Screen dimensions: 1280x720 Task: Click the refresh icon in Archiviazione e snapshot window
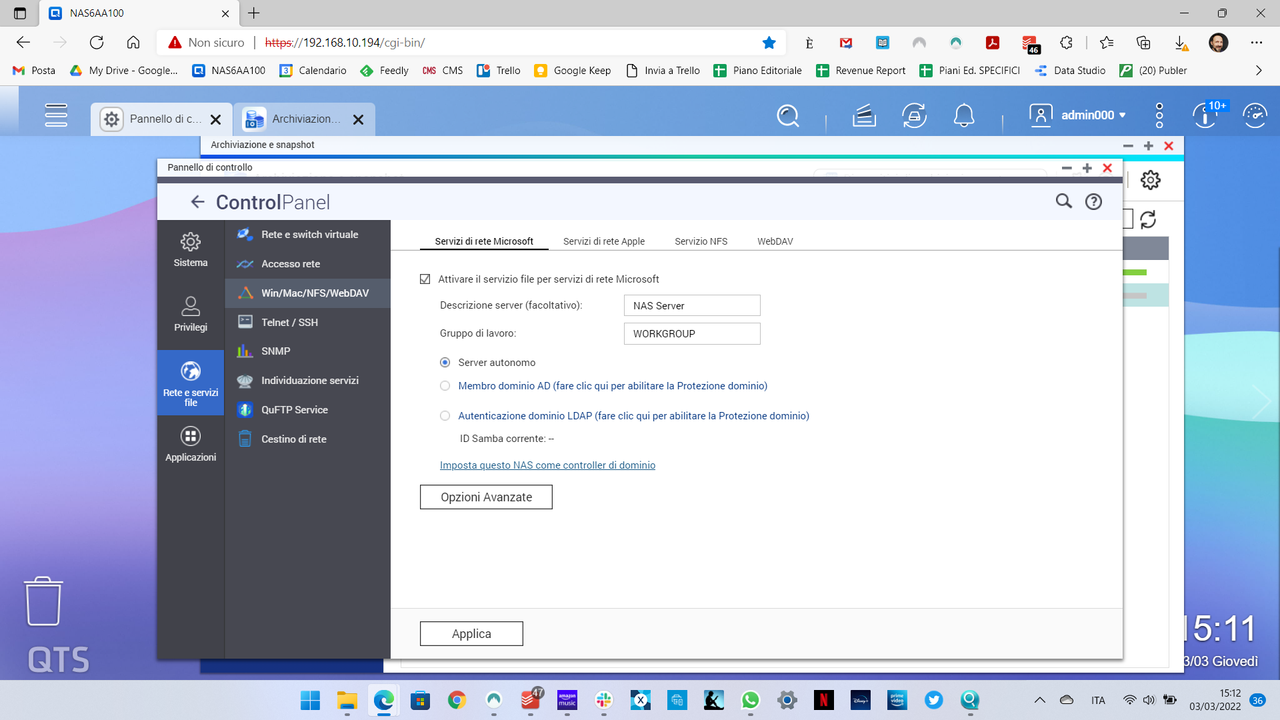click(1148, 219)
